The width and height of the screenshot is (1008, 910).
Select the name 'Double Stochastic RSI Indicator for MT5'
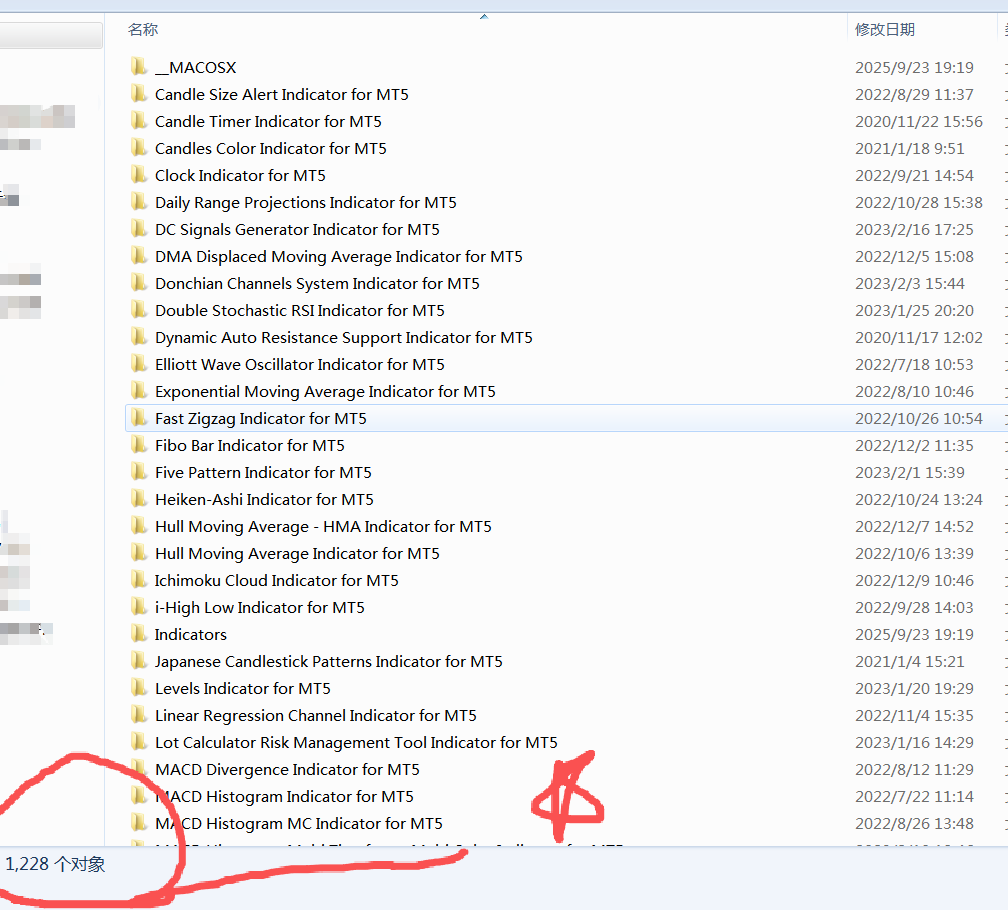tap(300, 310)
